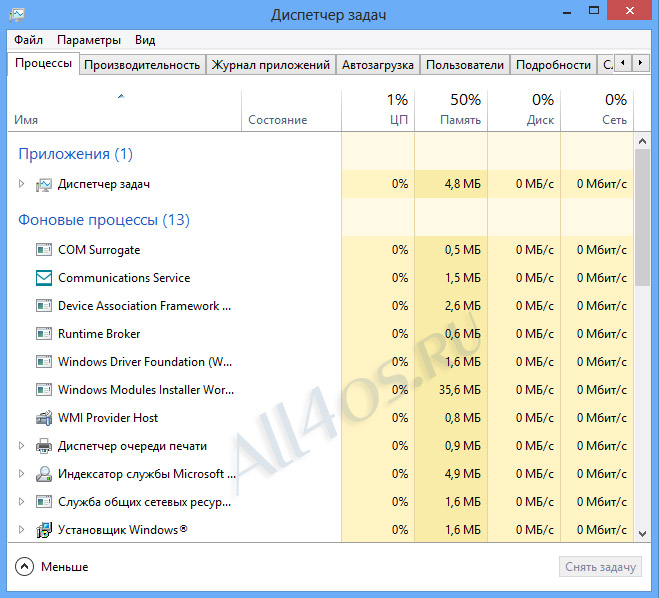Image resolution: width=659 pixels, height=598 pixels.
Task: Click the Установщик Windows icon
Action: pyautogui.click(x=44, y=530)
